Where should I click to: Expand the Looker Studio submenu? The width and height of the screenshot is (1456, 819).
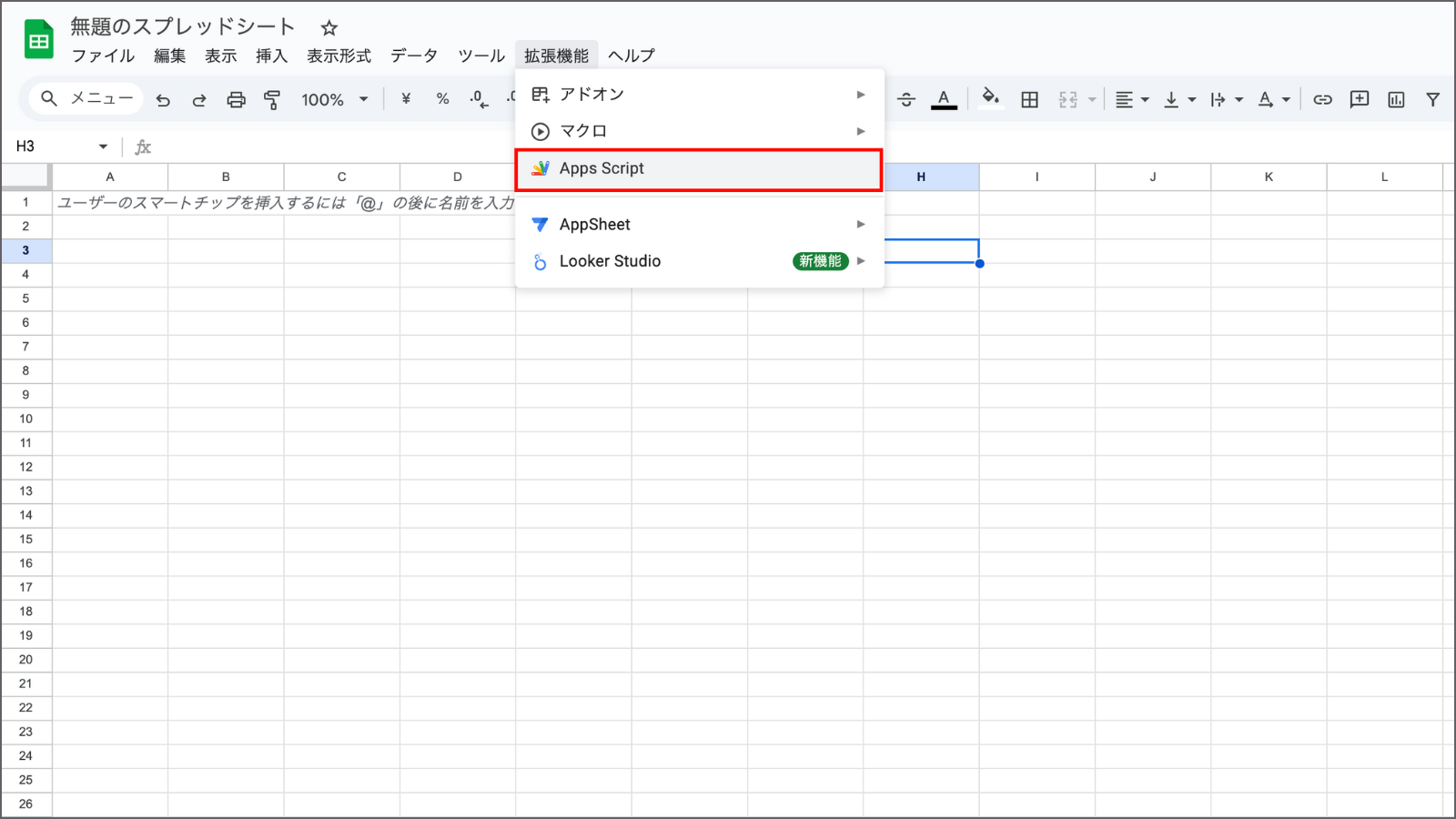(x=699, y=261)
